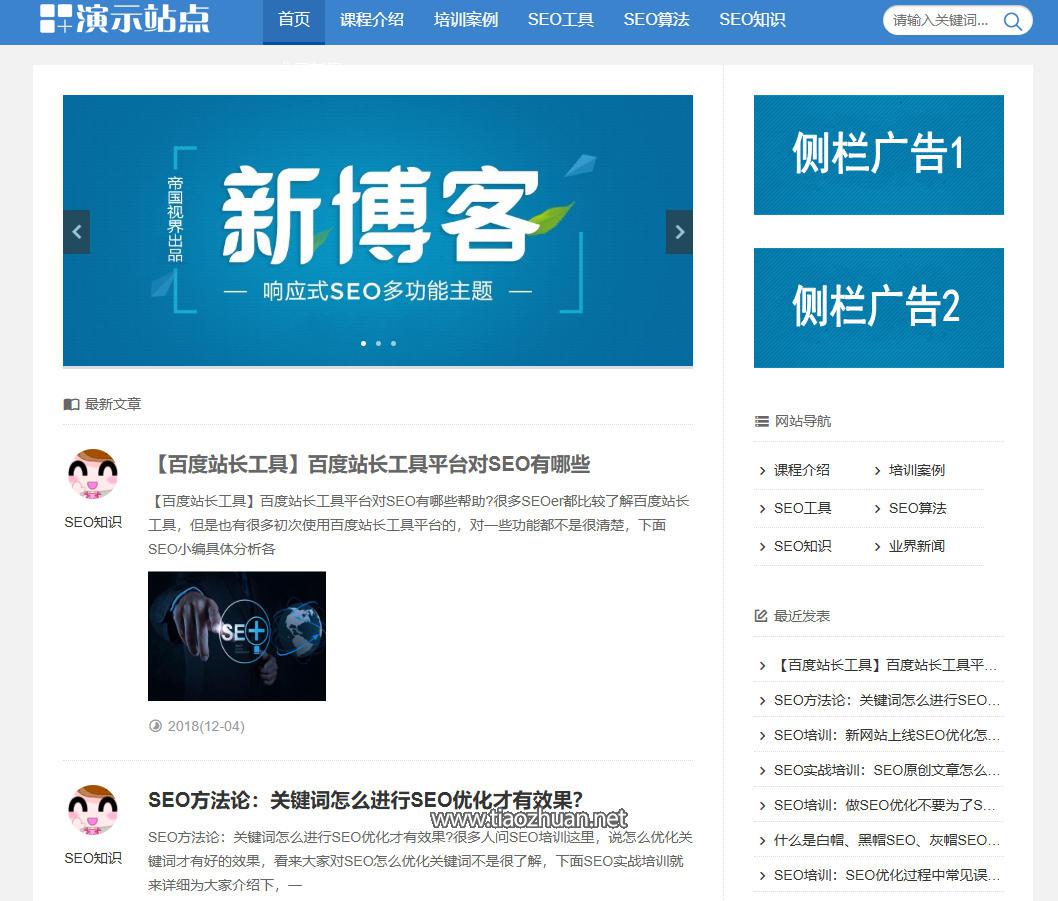
Task: Click the 最新文章 section heading icon
Action: (x=69, y=404)
